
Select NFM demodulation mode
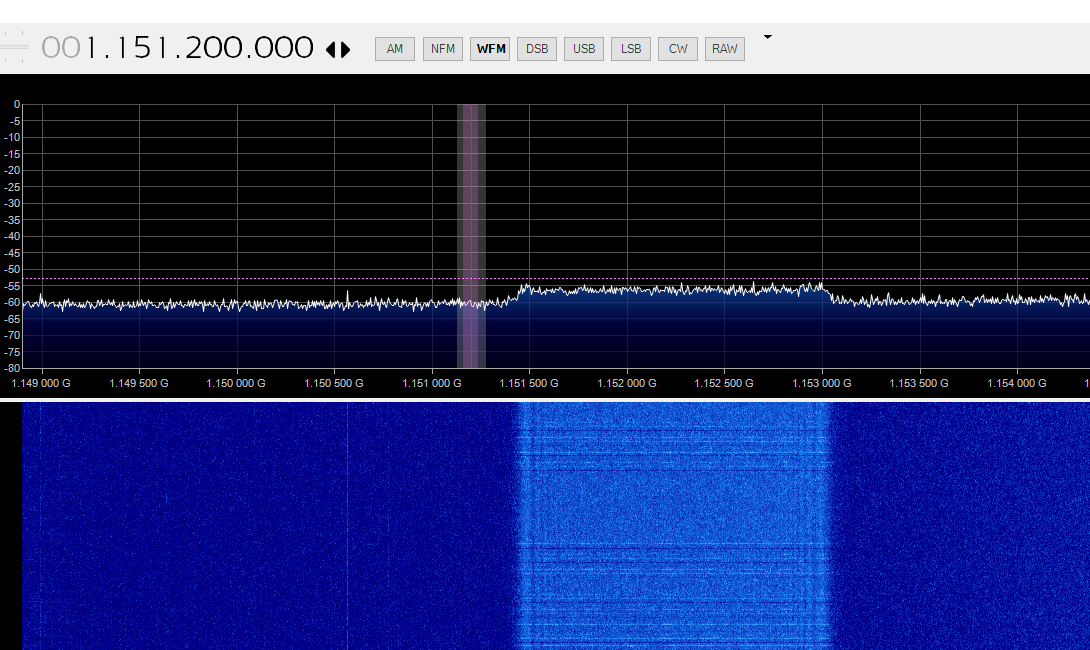[443, 49]
